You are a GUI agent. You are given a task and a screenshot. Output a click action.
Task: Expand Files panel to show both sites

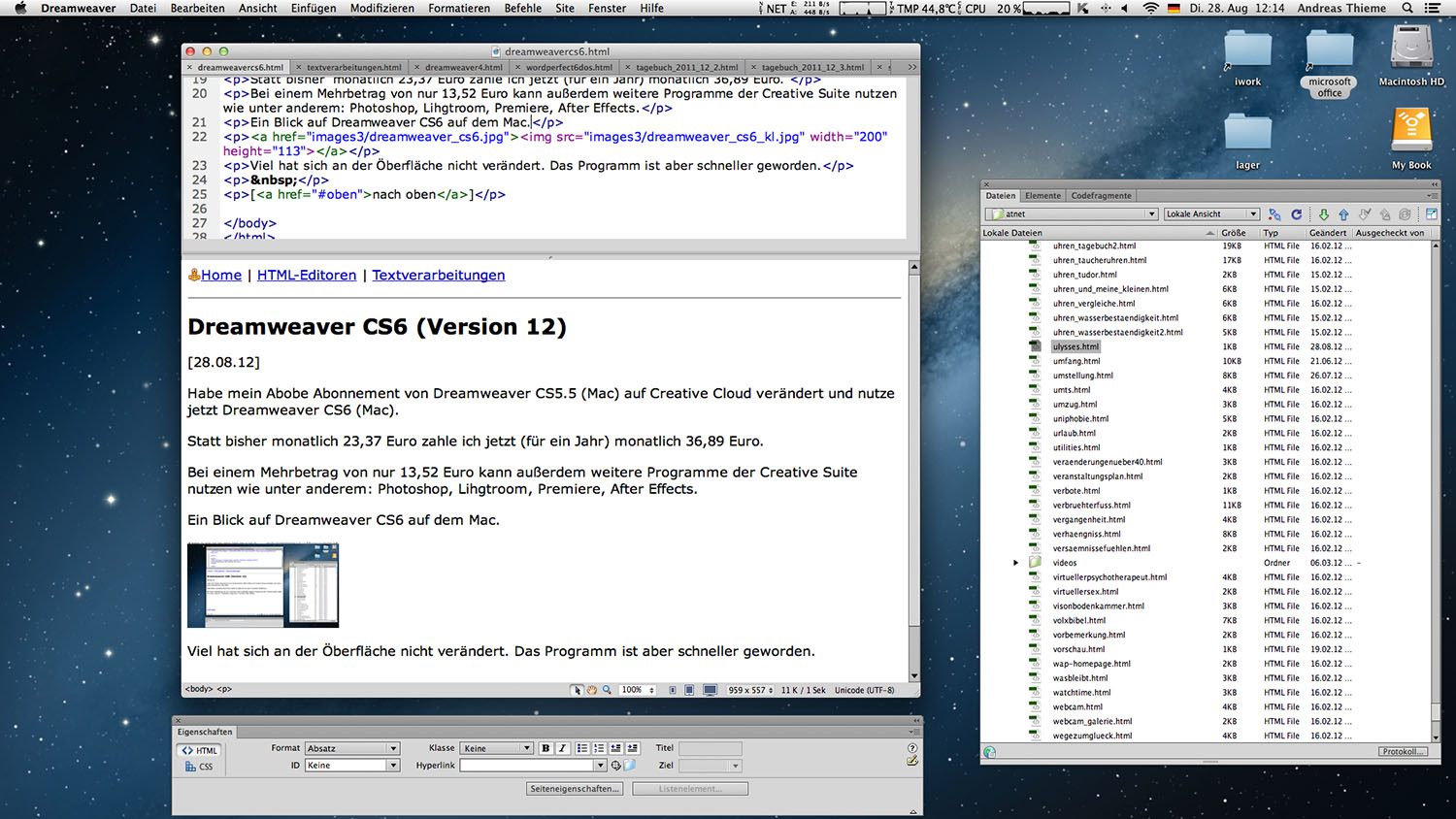pos(1432,214)
